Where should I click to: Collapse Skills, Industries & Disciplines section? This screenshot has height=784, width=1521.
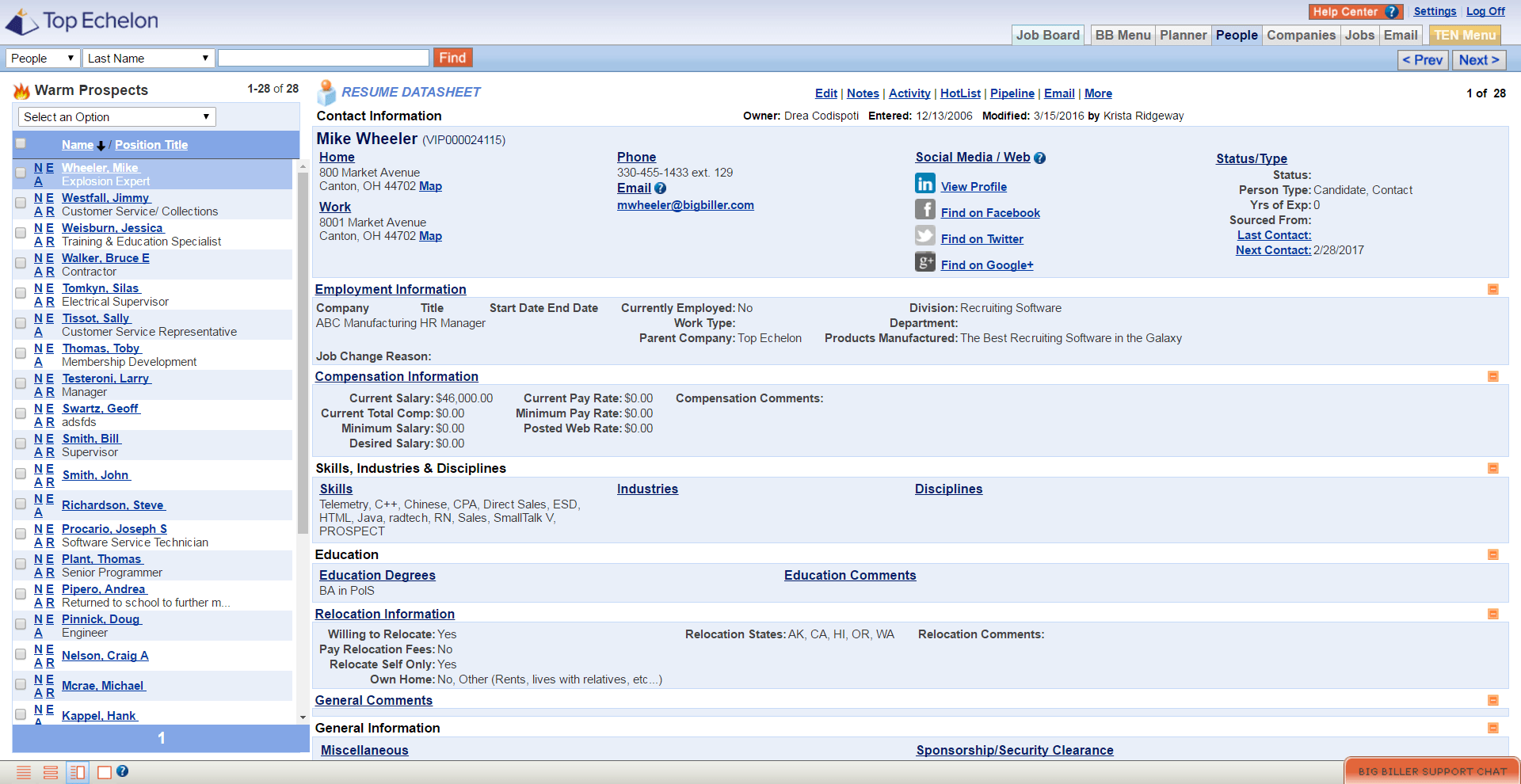1492,469
